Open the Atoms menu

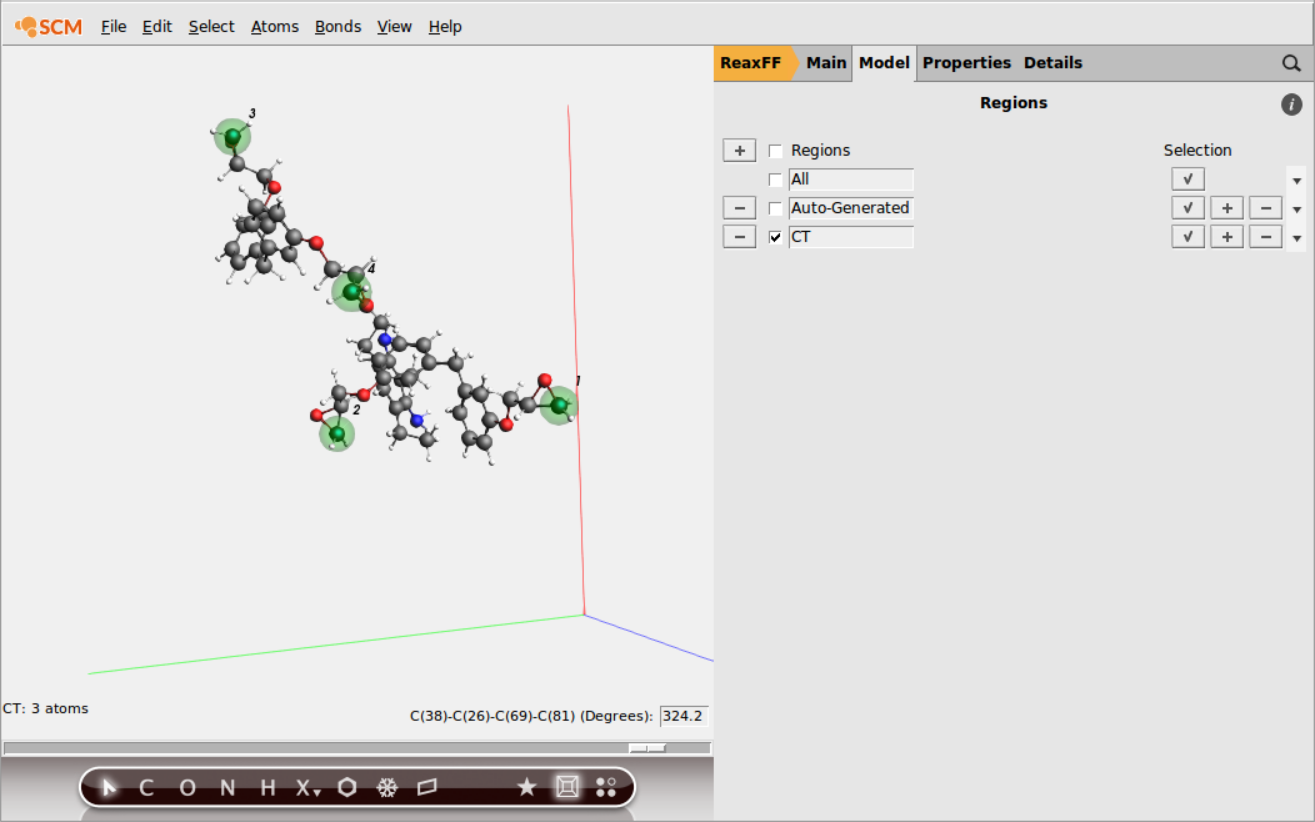pyautogui.click(x=274, y=27)
